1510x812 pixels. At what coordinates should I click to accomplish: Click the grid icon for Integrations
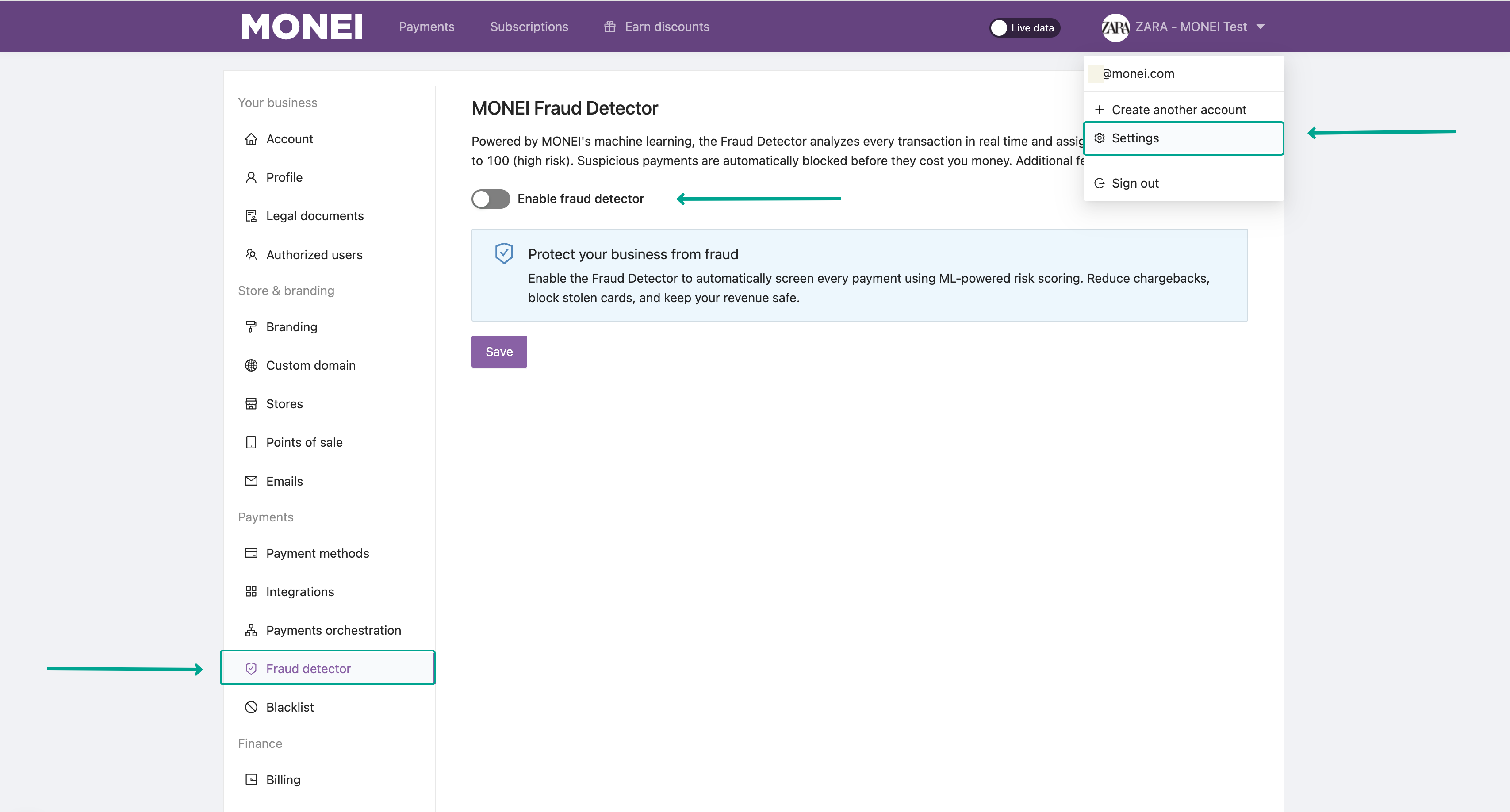(251, 592)
